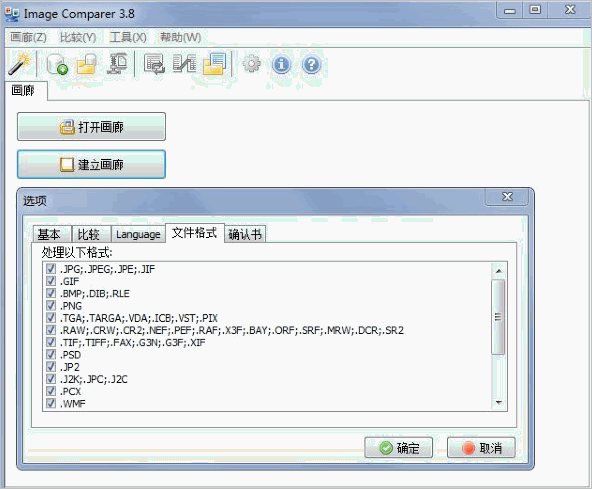Click the compare two galleries icon
The image size is (592, 489).
184,64
